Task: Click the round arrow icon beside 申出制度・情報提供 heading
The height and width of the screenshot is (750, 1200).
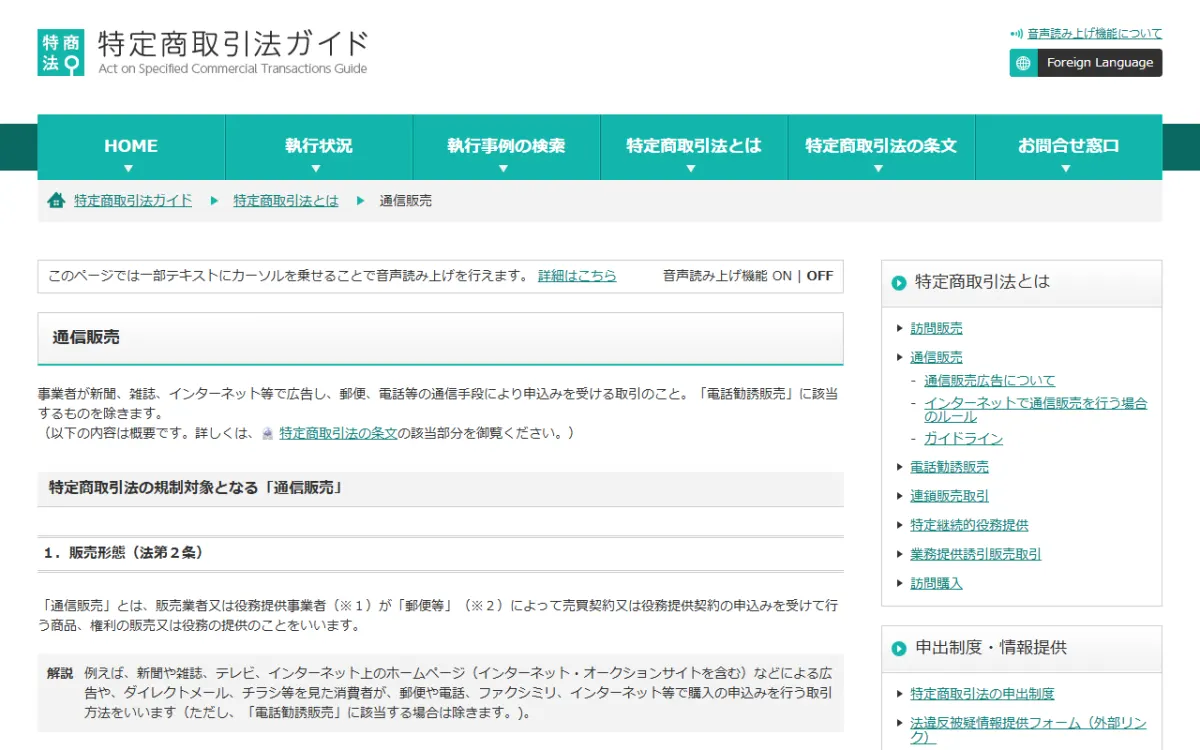Action: coord(899,648)
